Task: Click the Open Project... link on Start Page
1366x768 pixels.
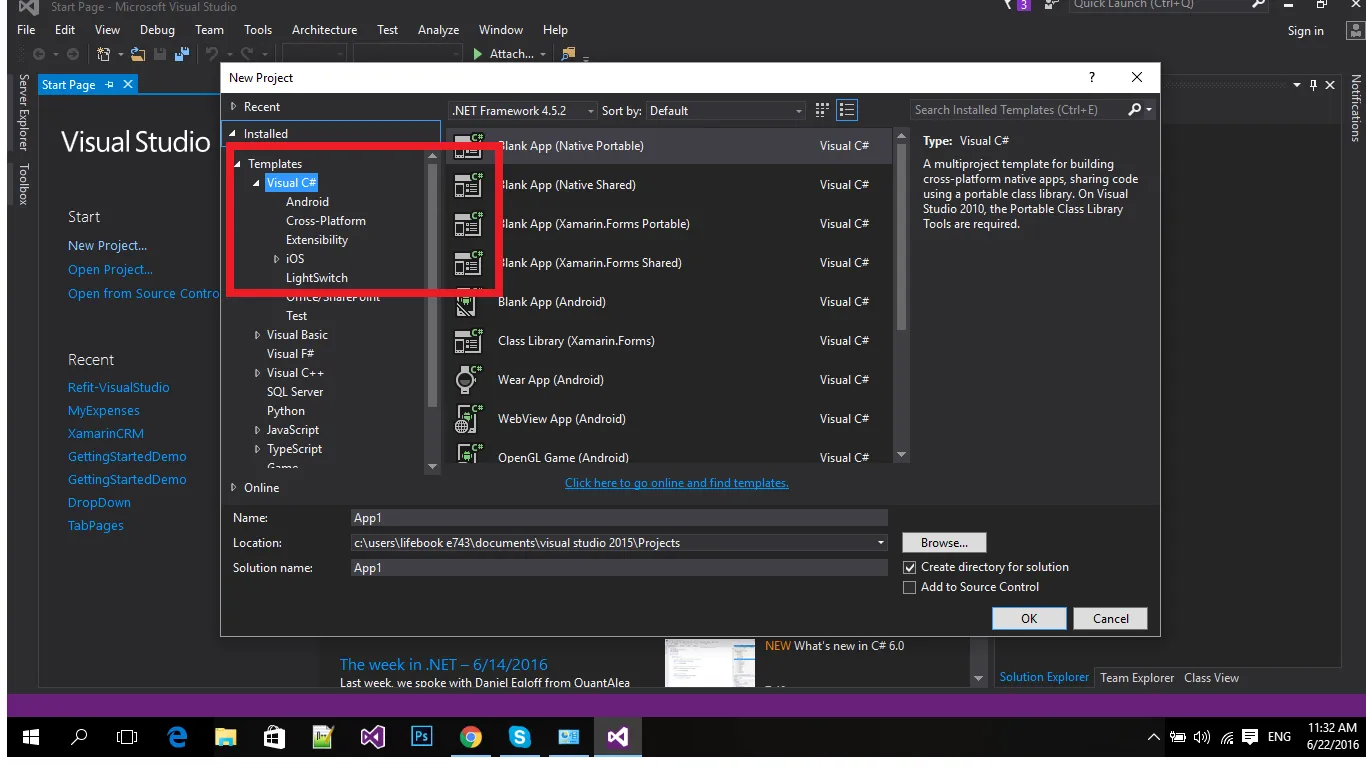Action: point(110,270)
